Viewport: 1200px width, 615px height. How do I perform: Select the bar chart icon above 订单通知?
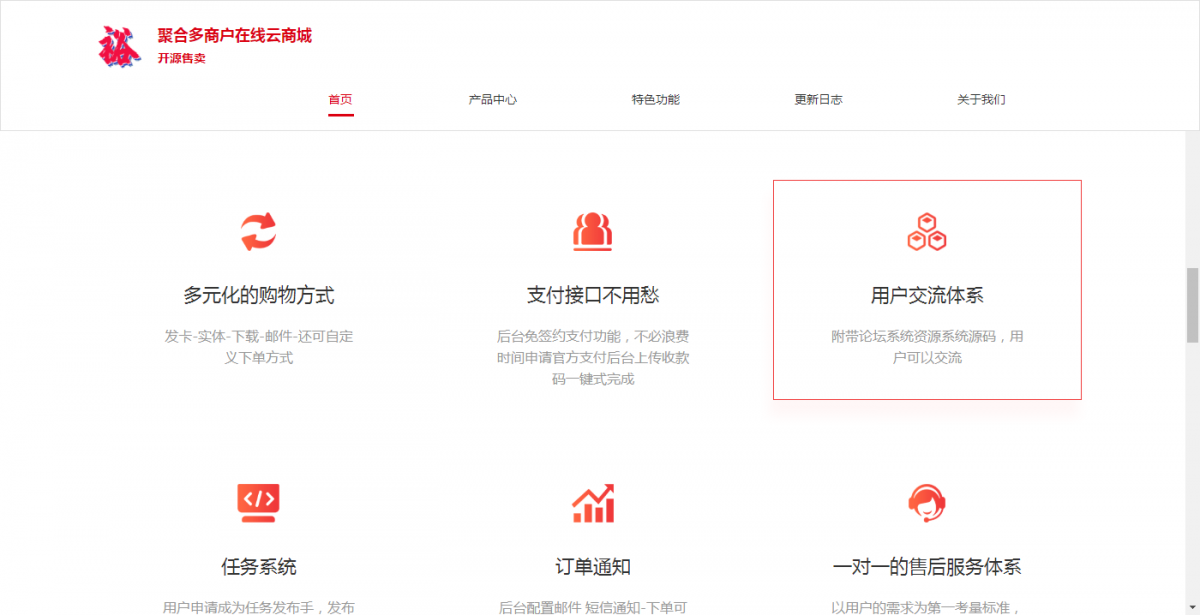click(x=592, y=503)
